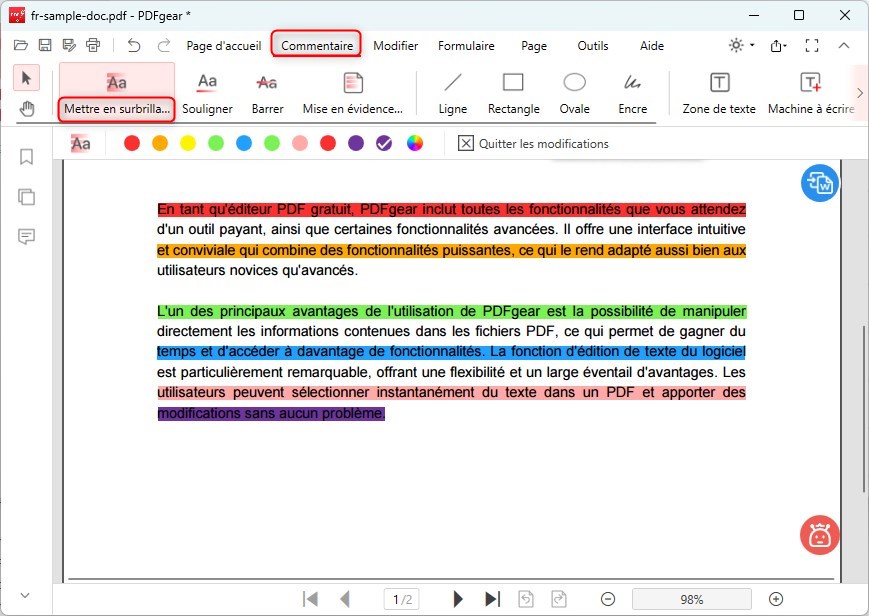Pick the orange highlight color swatch
Screen dimensions: 869x616
tap(160, 143)
